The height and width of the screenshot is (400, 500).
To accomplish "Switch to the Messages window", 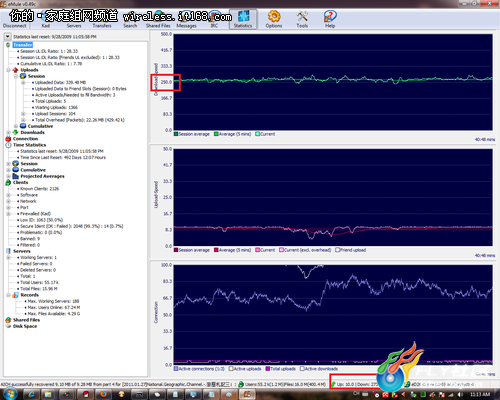I will [186, 26].
